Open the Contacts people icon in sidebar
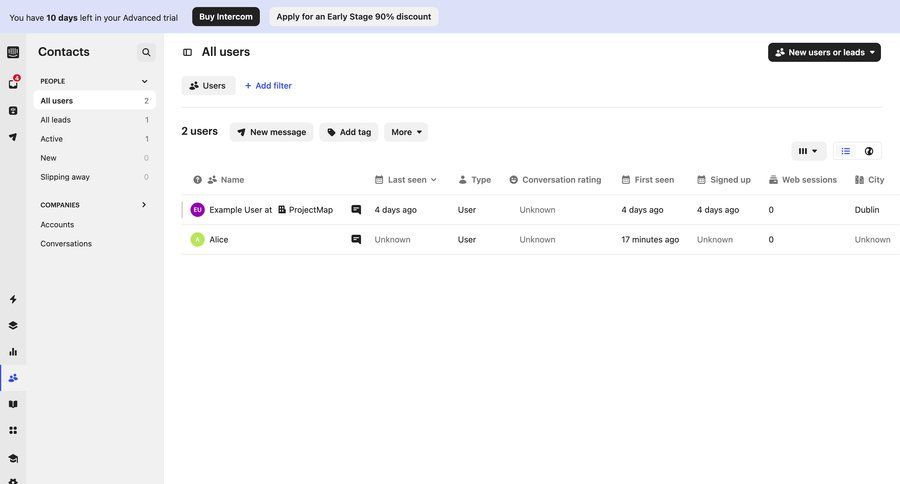900x484 pixels. pyautogui.click(x=13, y=378)
